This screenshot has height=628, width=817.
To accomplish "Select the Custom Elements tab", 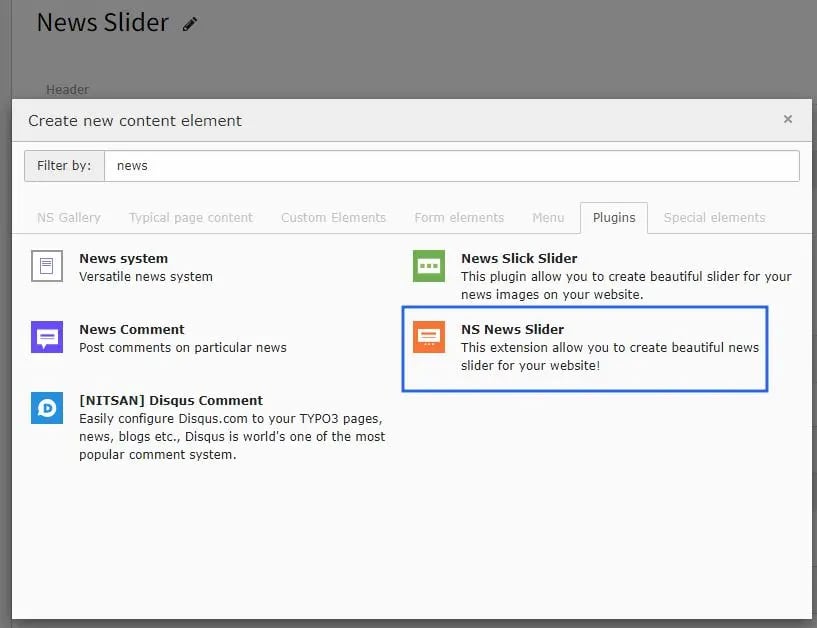I will 333,217.
